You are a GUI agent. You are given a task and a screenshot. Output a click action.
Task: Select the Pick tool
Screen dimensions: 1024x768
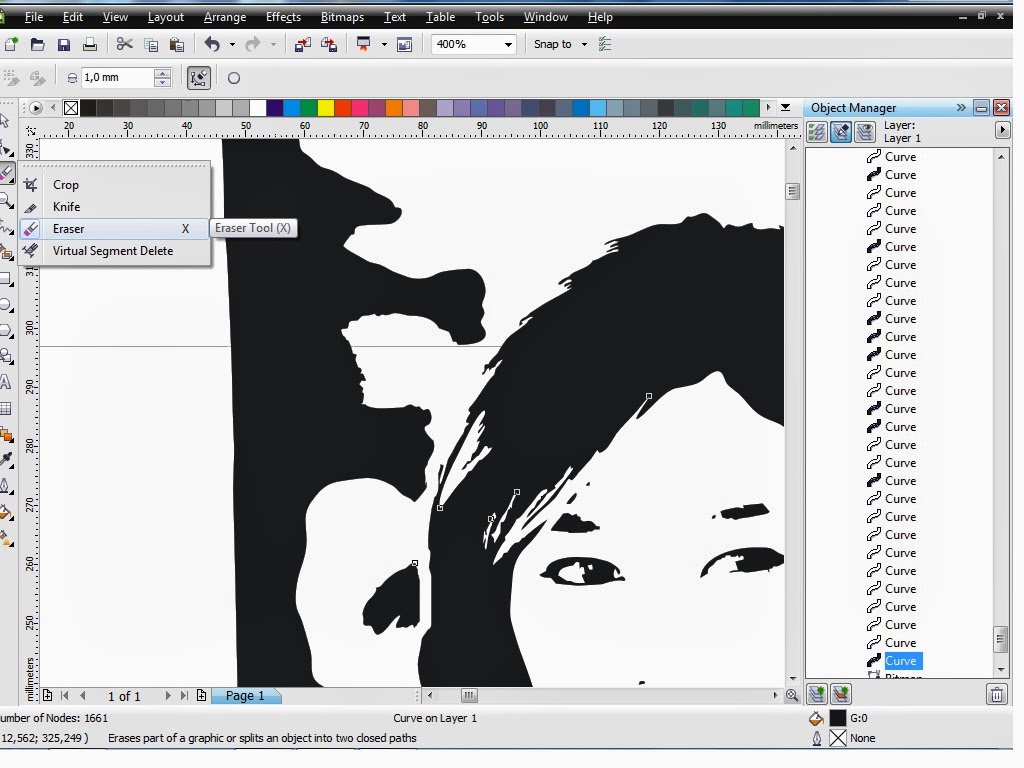tap(9, 120)
